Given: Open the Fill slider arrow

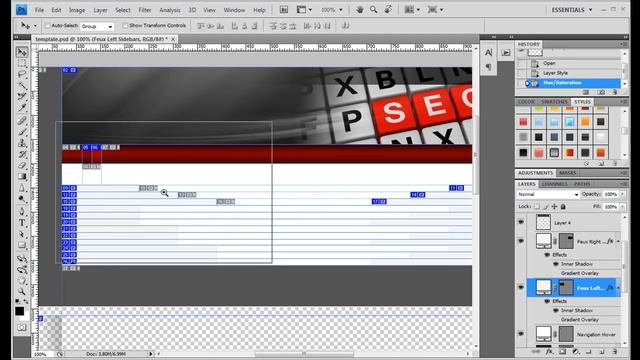Looking at the screenshot, I should (x=622, y=207).
